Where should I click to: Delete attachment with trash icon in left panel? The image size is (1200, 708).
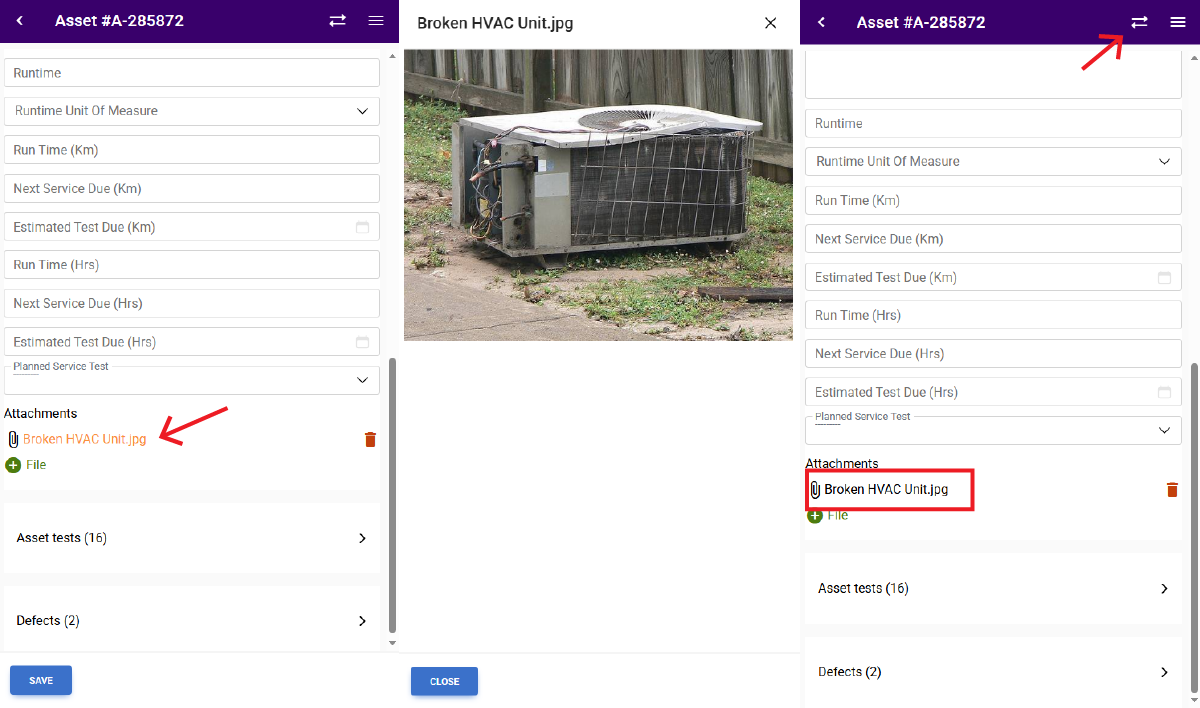[370, 439]
